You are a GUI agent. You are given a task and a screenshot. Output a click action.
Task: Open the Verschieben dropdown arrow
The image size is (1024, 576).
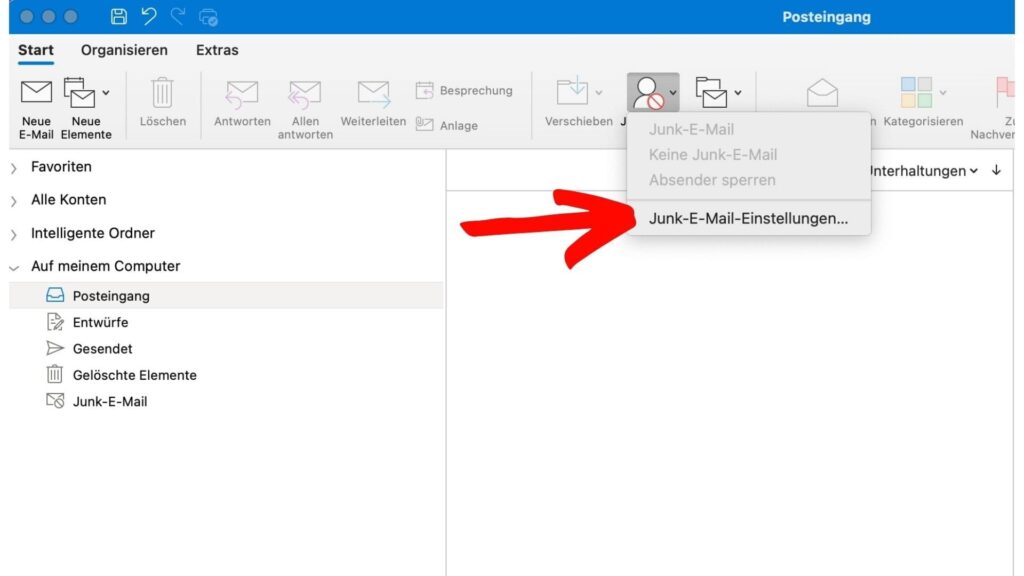pos(599,93)
